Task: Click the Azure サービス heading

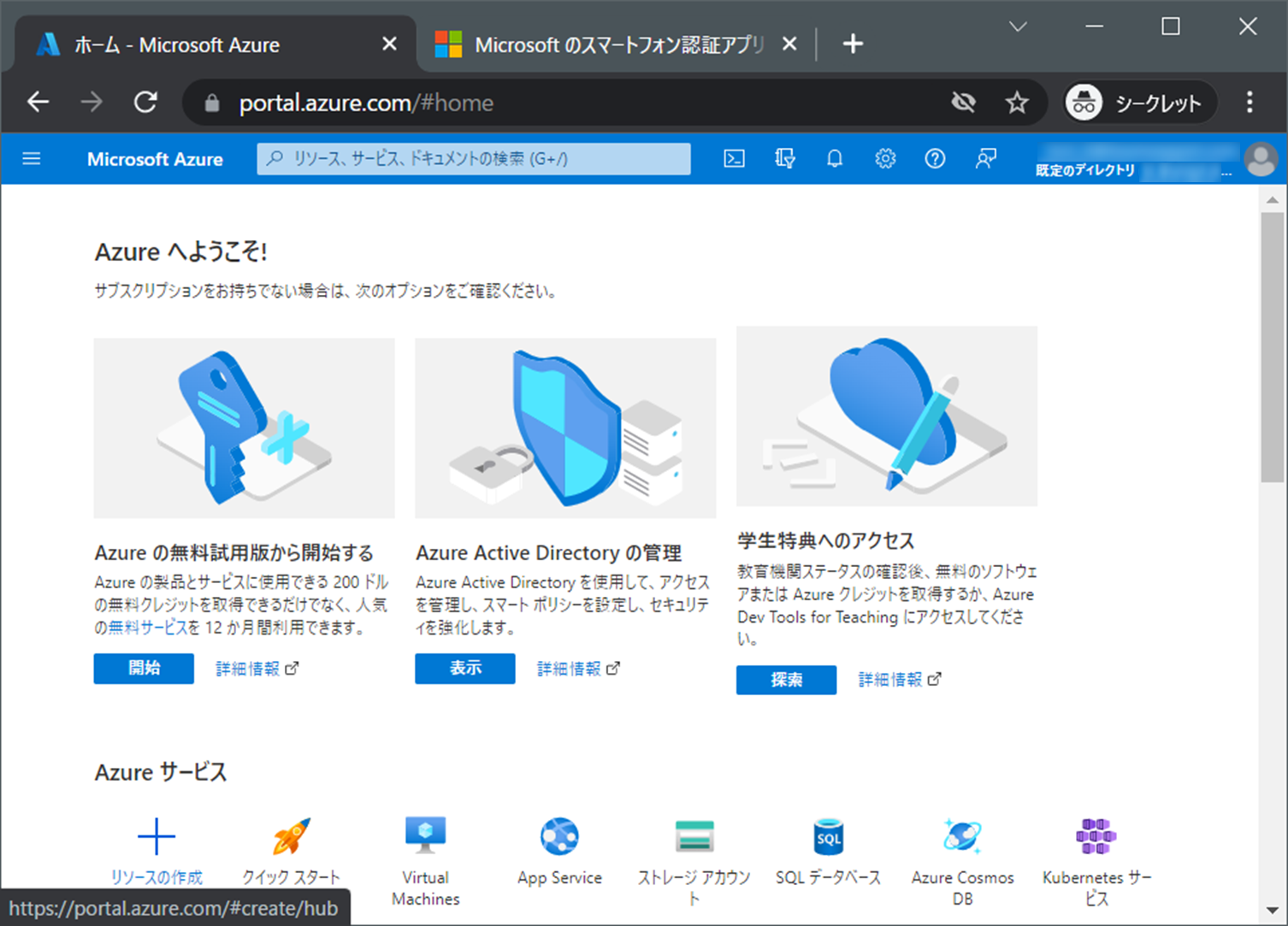Action: 161,772
